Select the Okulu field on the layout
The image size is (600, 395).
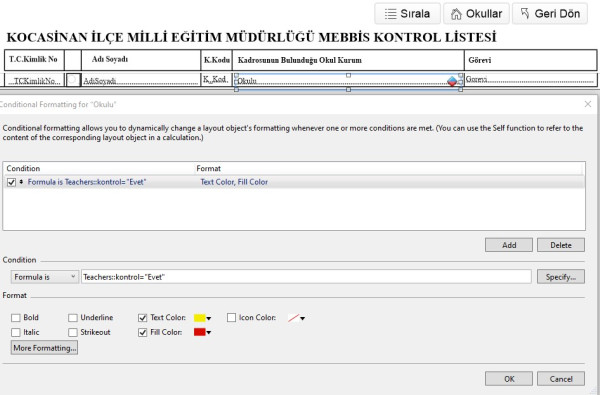tap(348, 81)
